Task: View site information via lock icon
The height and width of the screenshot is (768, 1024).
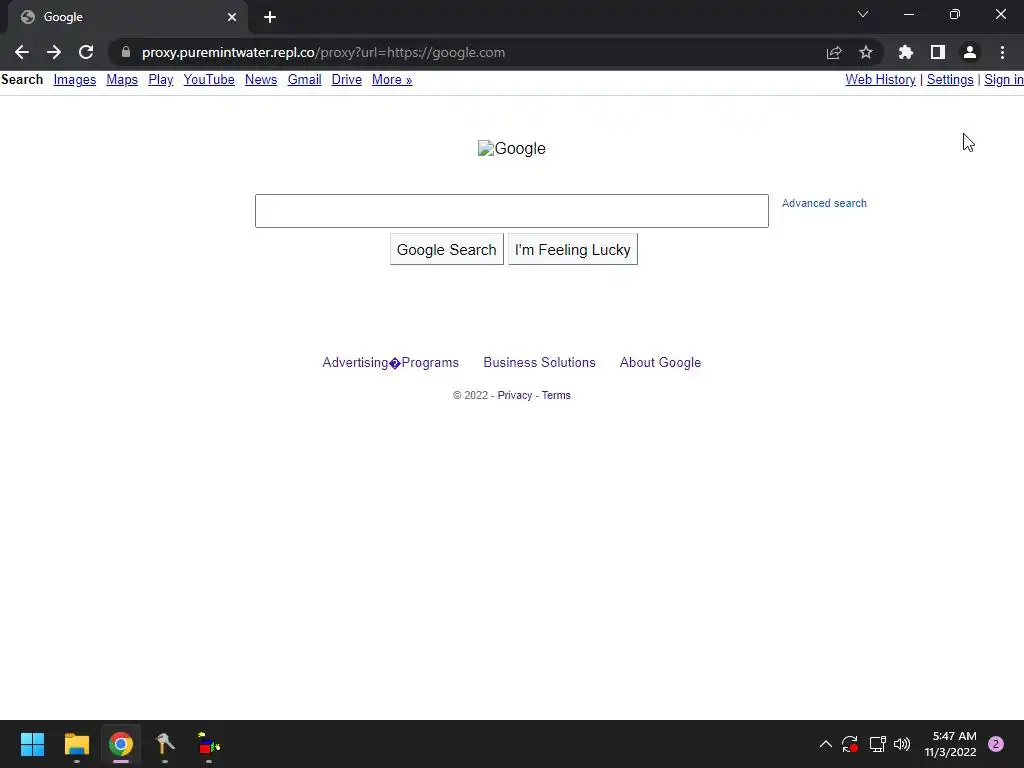Action: coord(125,52)
